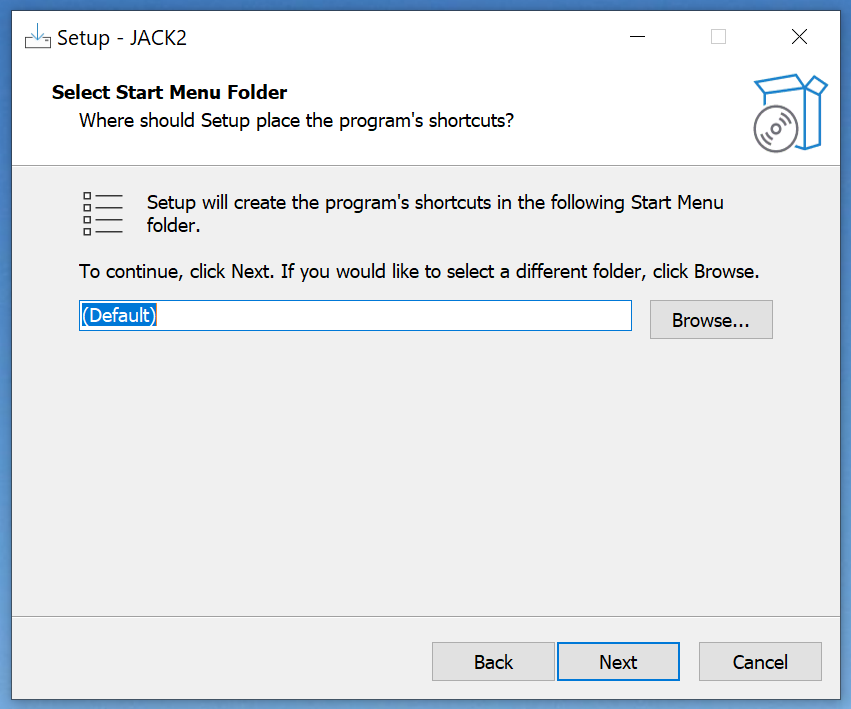The width and height of the screenshot is (851, 709).
Task: Click the grayed-out maximize window button
Action: point(718,38)
